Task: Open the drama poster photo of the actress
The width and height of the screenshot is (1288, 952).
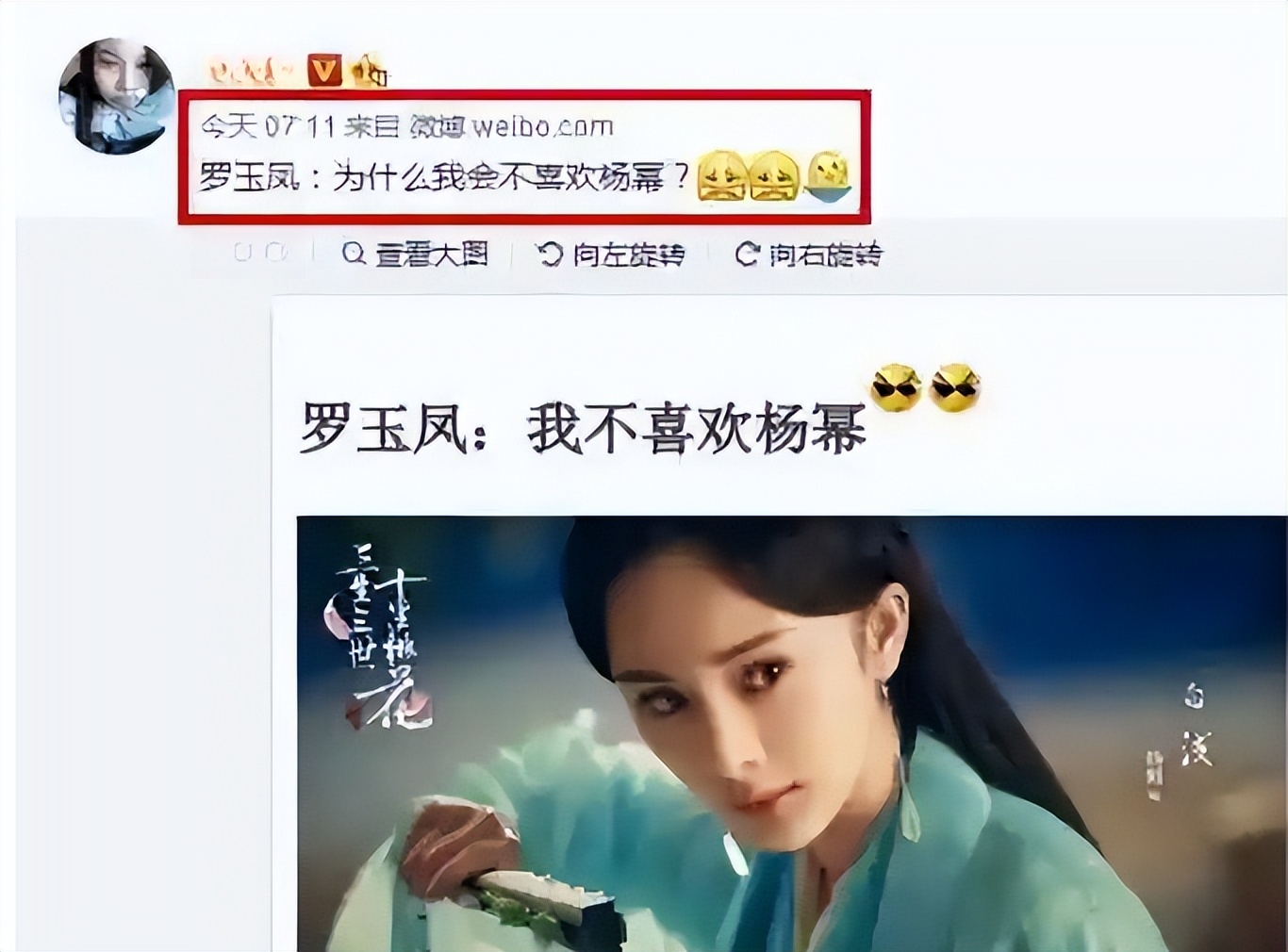Action: (792, 733)
